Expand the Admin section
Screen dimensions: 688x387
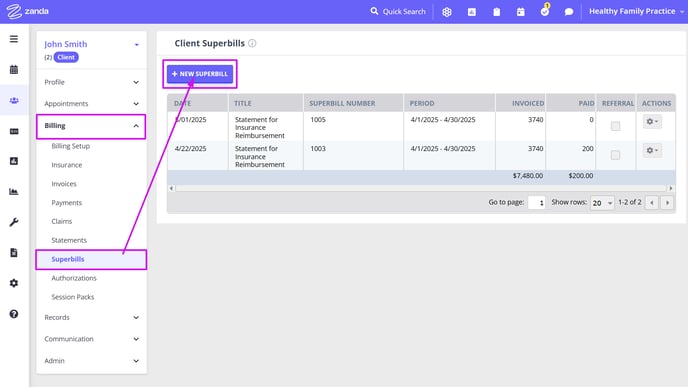(91, 361)
